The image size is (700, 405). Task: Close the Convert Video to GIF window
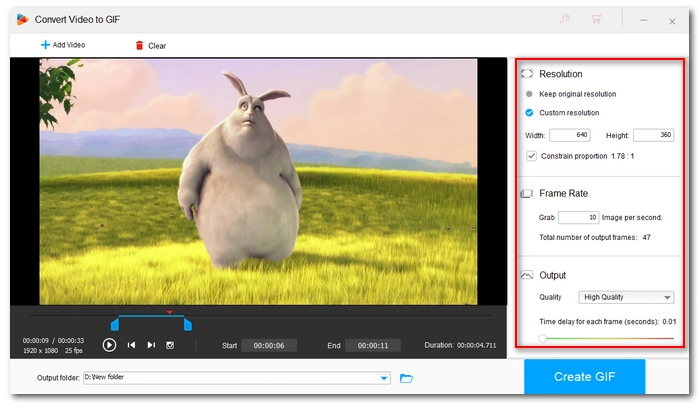click(672, 21)
